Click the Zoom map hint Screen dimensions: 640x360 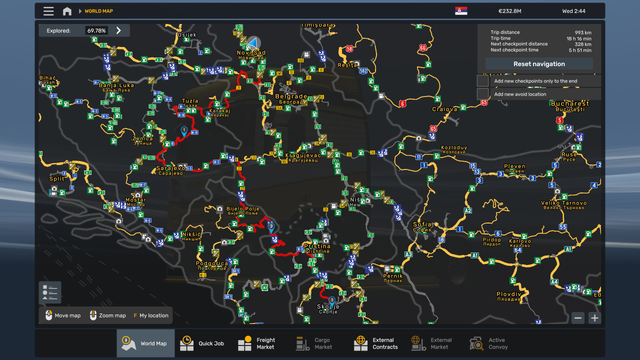coord(108,316)
